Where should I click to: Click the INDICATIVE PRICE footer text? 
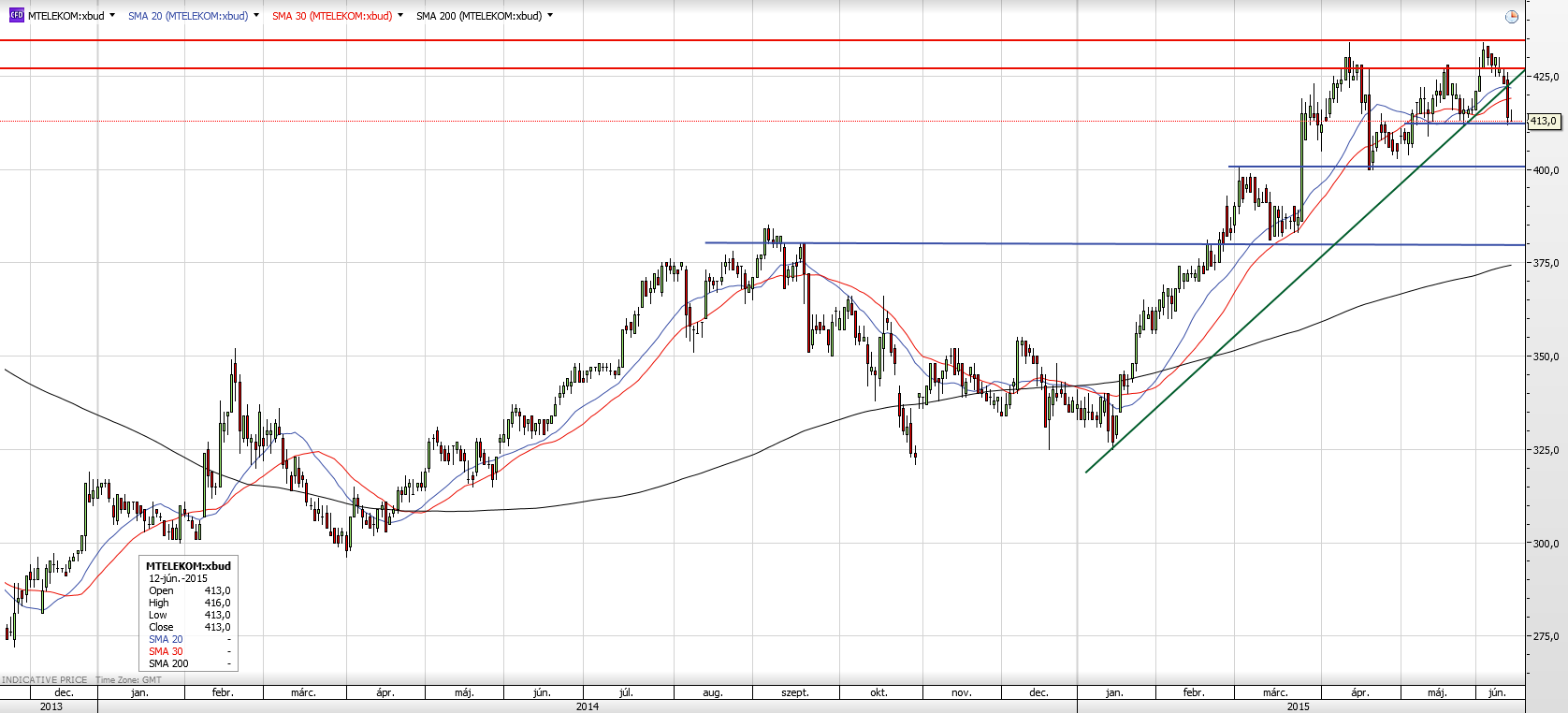pyautogui.click(x=44, y=680)
